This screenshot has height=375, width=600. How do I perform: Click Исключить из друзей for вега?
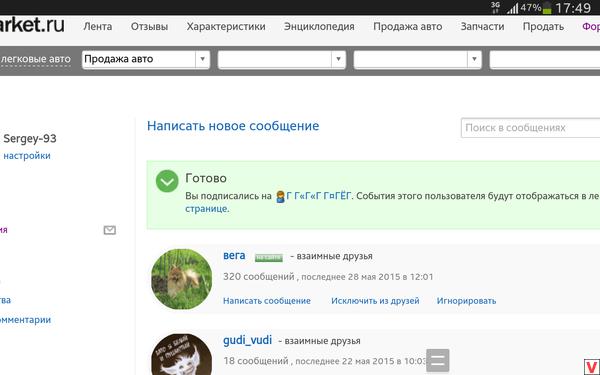pyautogui.click(x=375, y=301)
